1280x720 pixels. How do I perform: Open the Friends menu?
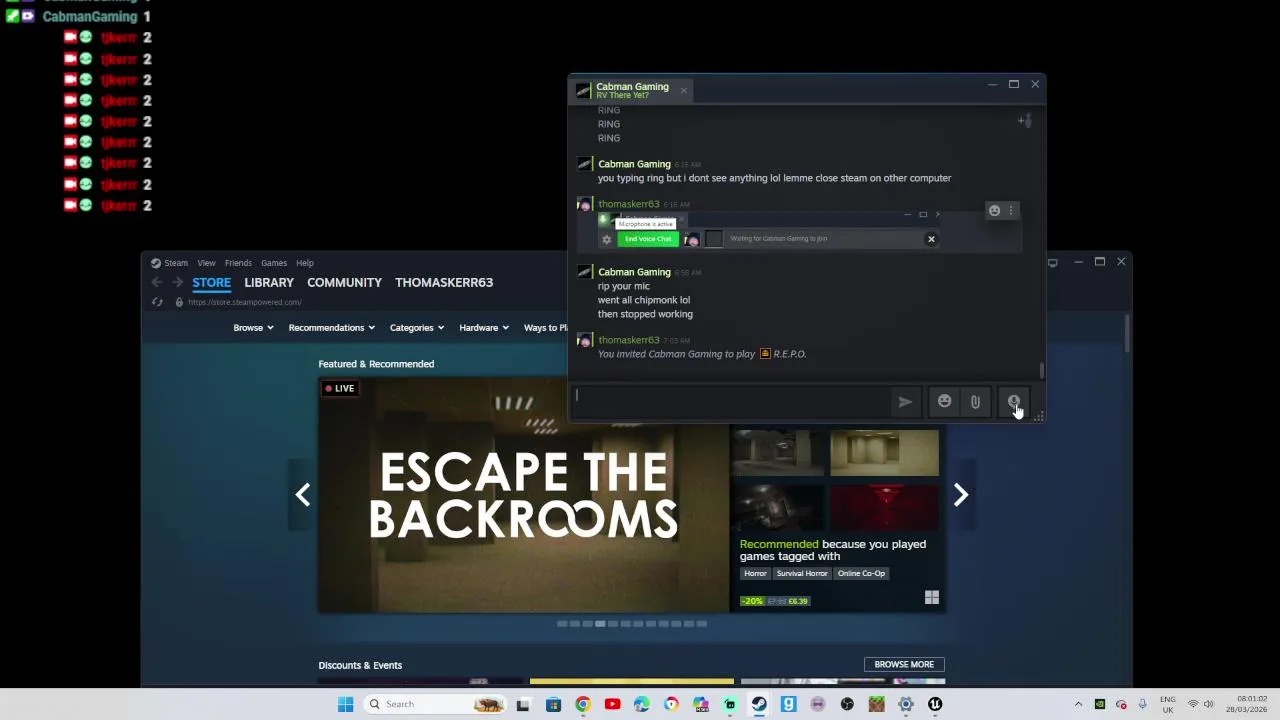[x=238, y=263]
